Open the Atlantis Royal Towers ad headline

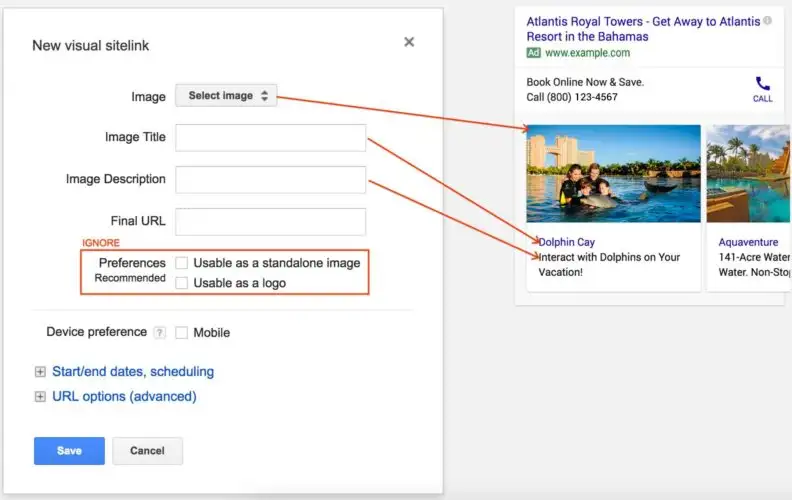click(643, 29)
